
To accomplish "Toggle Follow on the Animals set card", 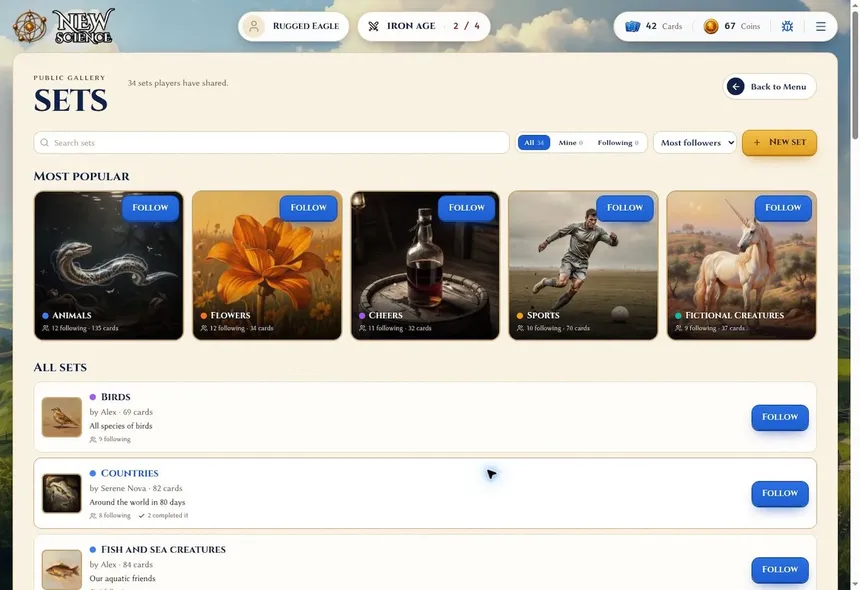I will coord(150,208).
